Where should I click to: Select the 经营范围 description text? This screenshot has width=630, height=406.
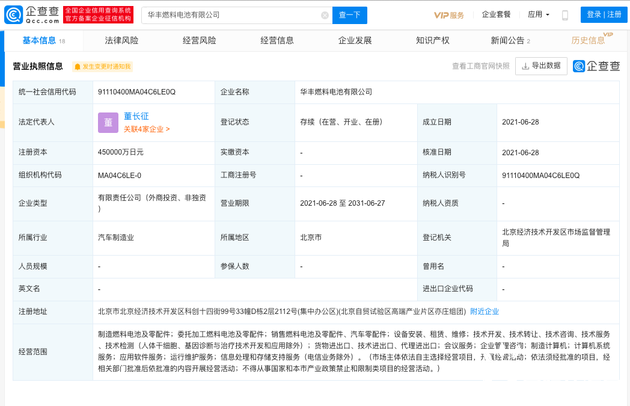[x=354, y=351]
